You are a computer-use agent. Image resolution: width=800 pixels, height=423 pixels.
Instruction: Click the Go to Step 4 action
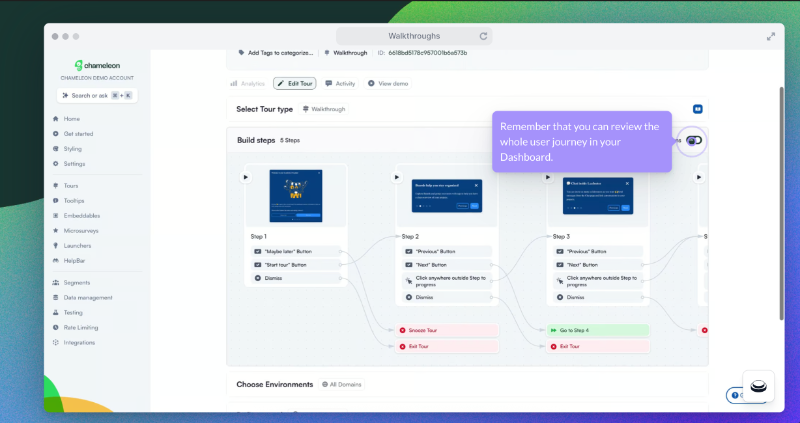pos(598,330)
